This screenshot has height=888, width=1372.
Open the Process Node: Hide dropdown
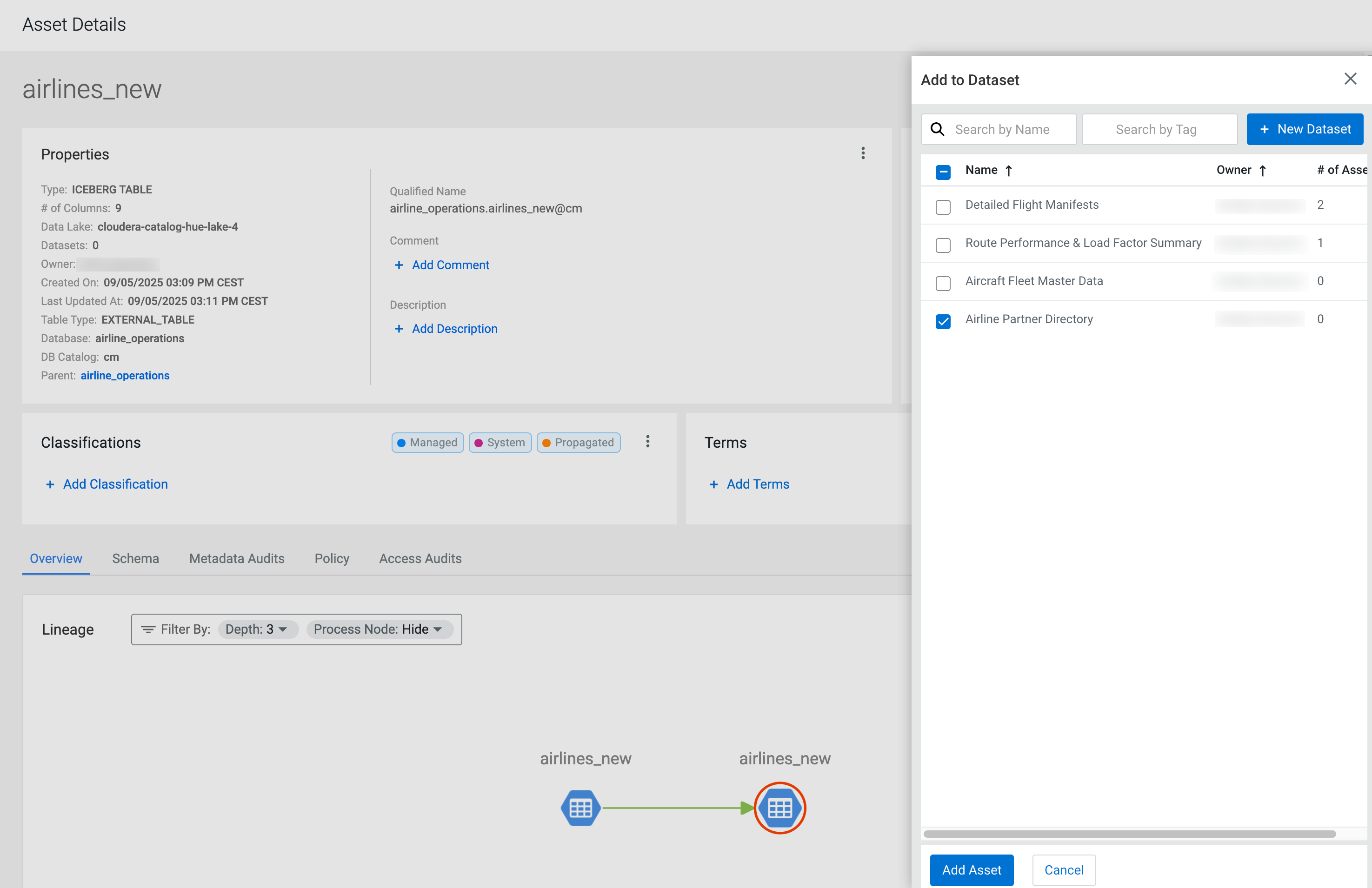pyautogui.click(x=379, y=629)
